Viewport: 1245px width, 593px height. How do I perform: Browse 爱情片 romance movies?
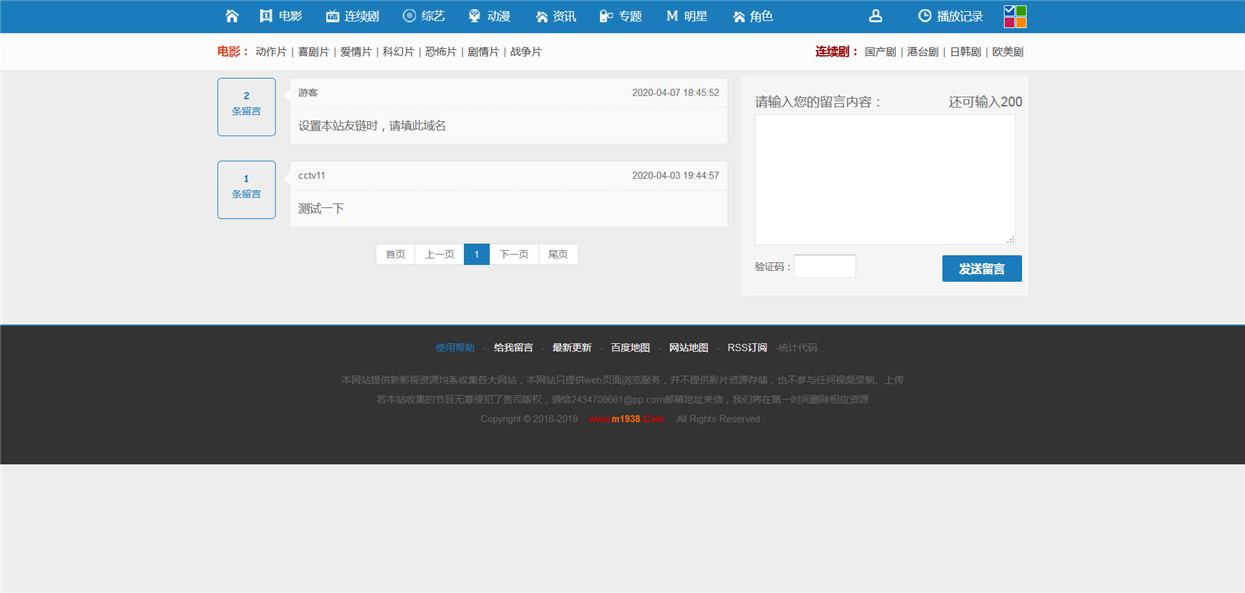(356, 52)
